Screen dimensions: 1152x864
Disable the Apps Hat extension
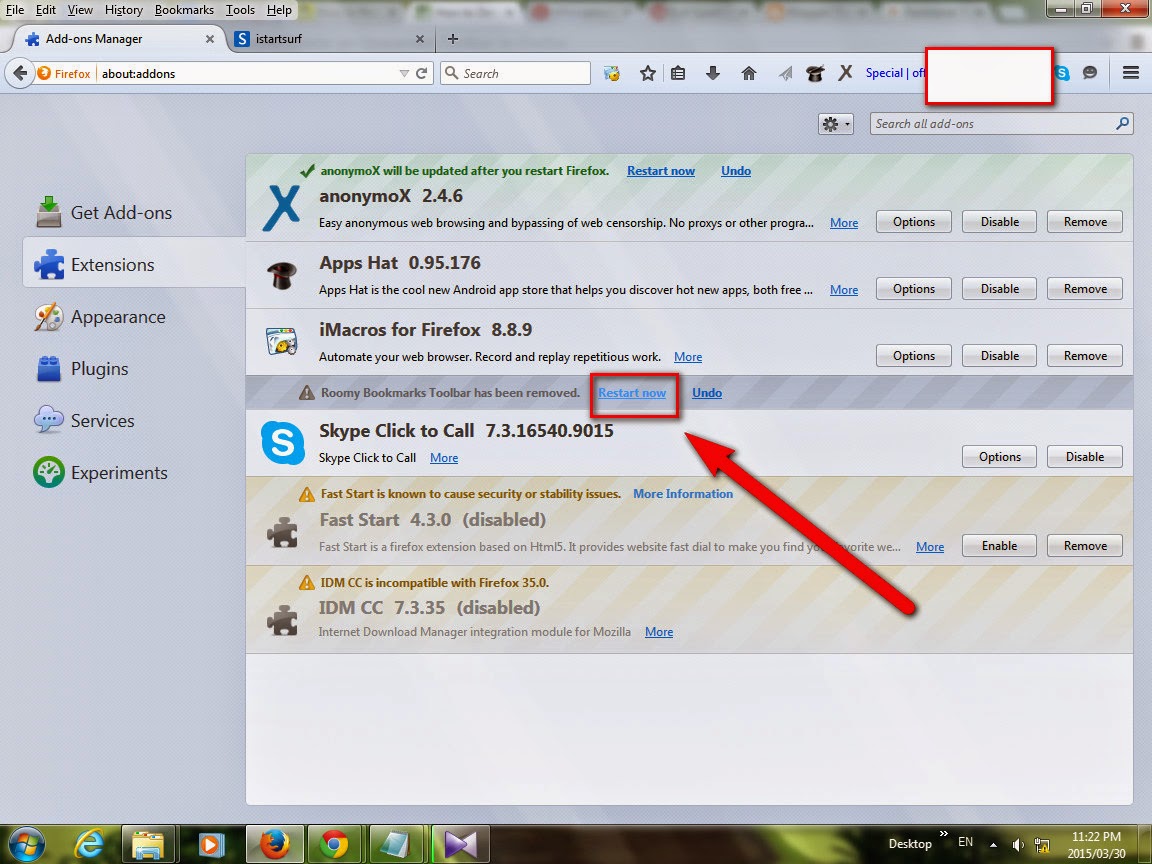(x=999, y=289)
